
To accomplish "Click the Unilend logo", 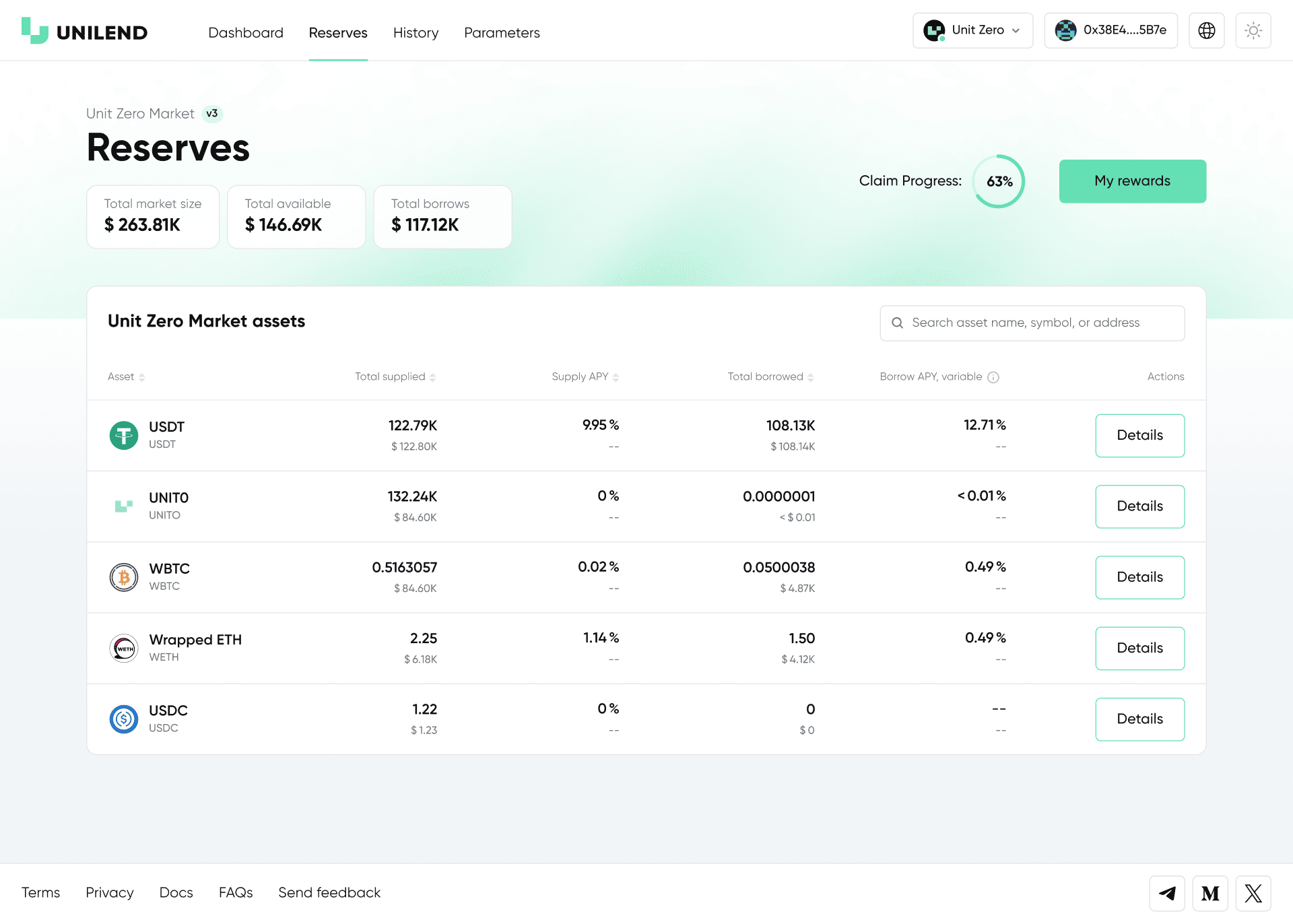I will tap(84, 32).
